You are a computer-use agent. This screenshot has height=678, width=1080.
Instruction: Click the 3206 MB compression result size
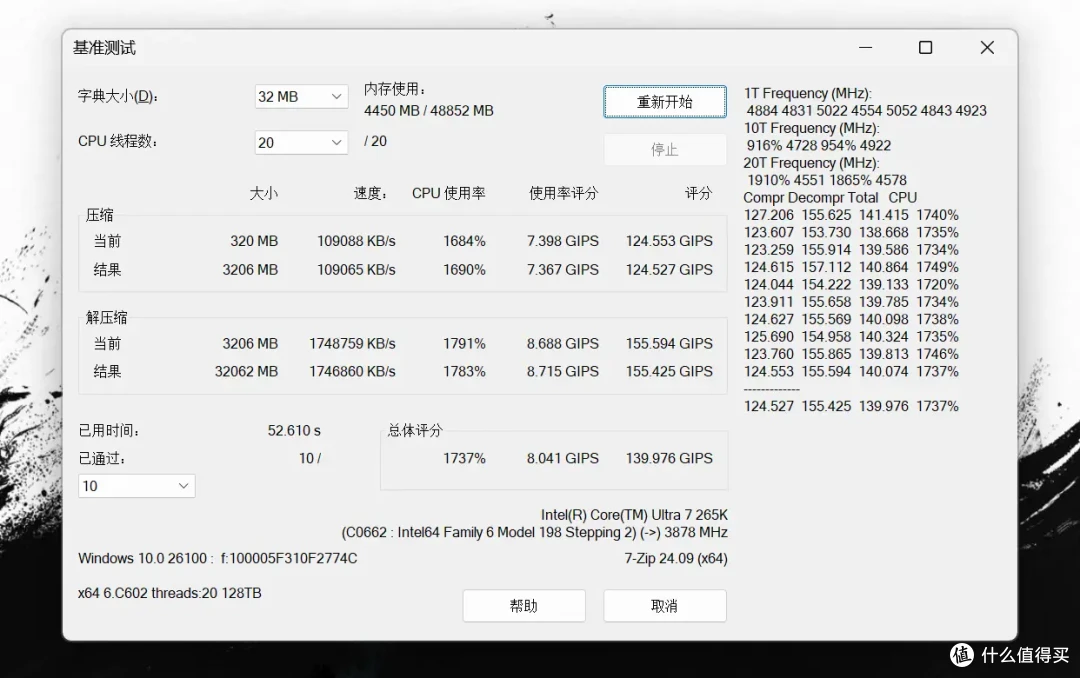pos(250,270)
